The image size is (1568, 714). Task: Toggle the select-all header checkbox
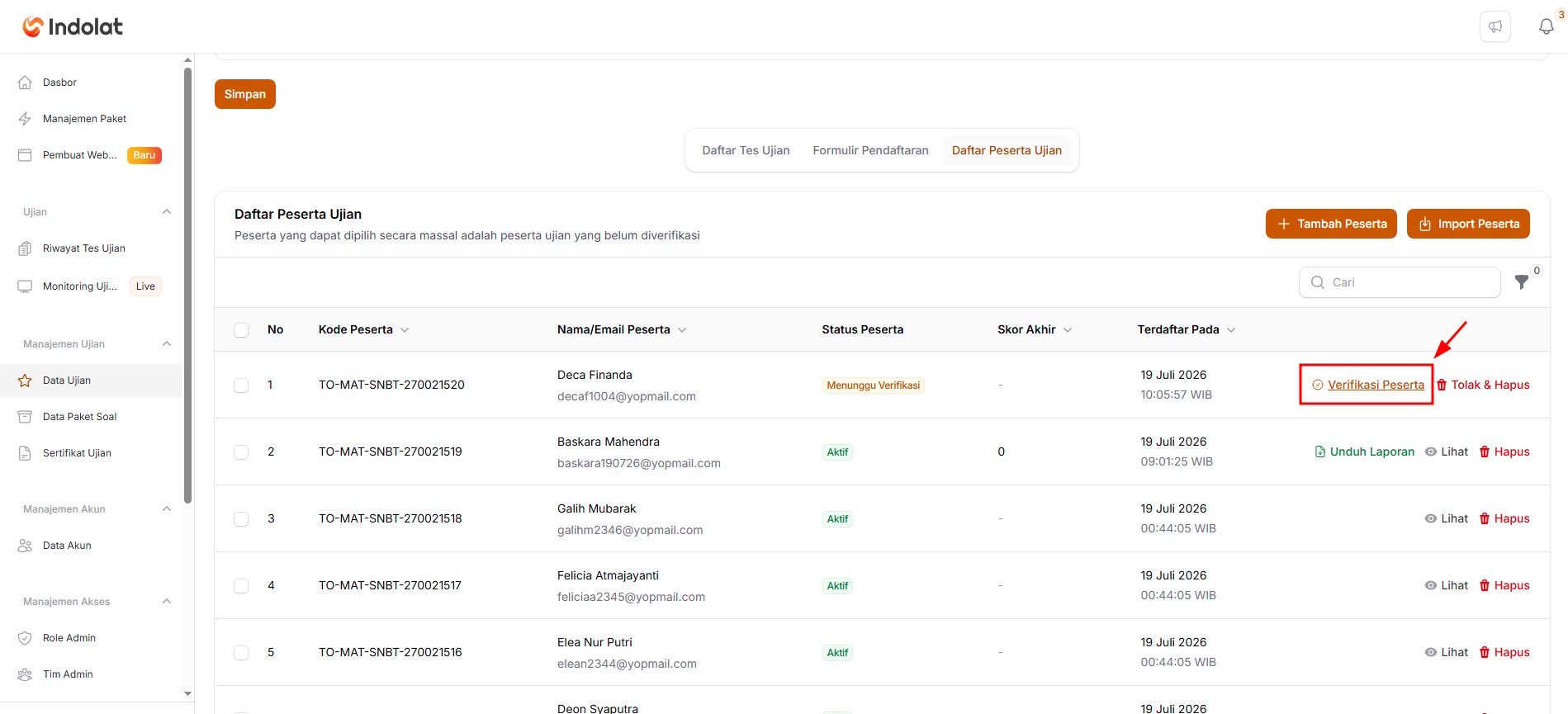click(241, 330)
